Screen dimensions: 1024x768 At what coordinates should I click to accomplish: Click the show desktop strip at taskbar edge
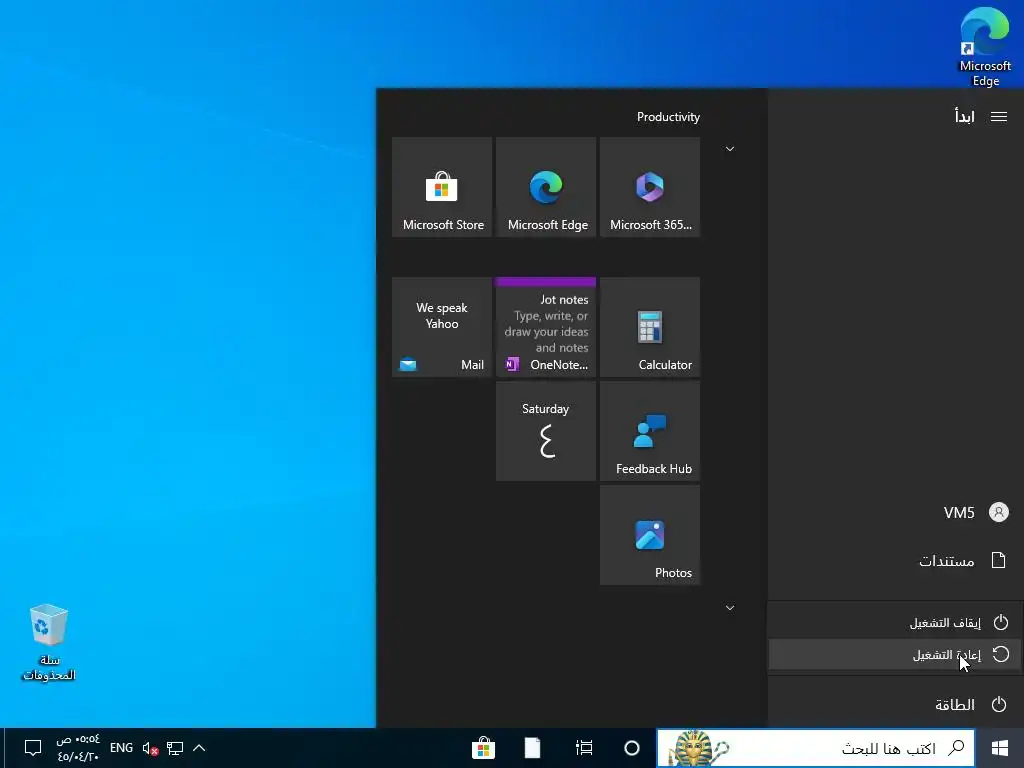(x=2, y=748)
